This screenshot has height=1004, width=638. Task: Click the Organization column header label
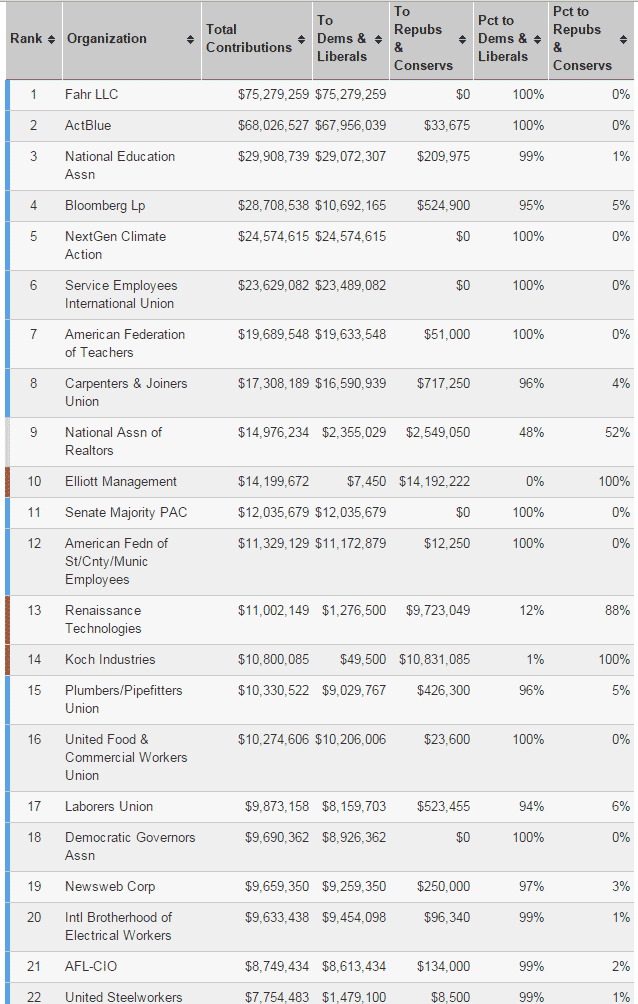pyautogui.click(x=107, y=39)
